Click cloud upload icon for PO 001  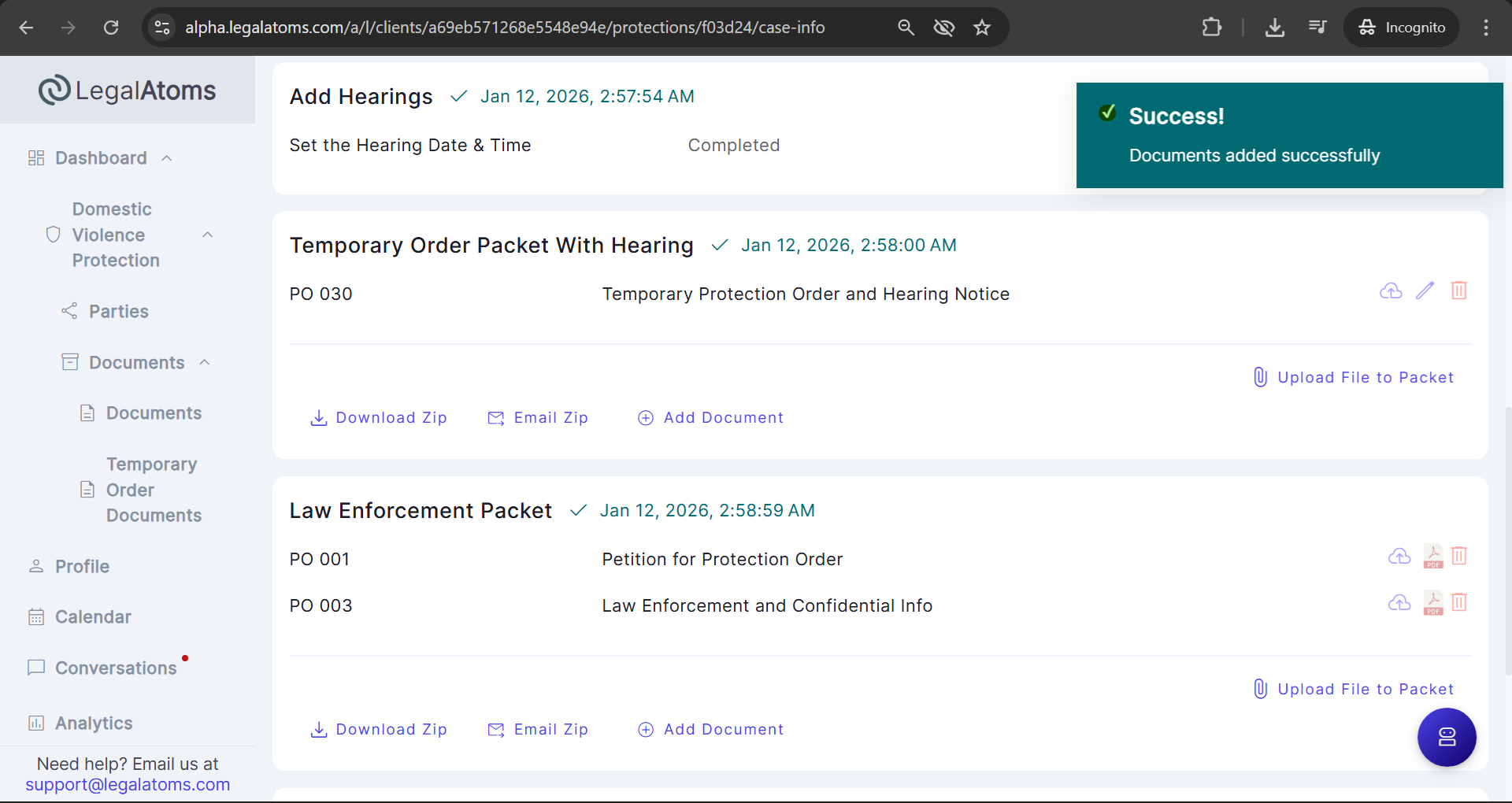click(x=1399, y=557)
